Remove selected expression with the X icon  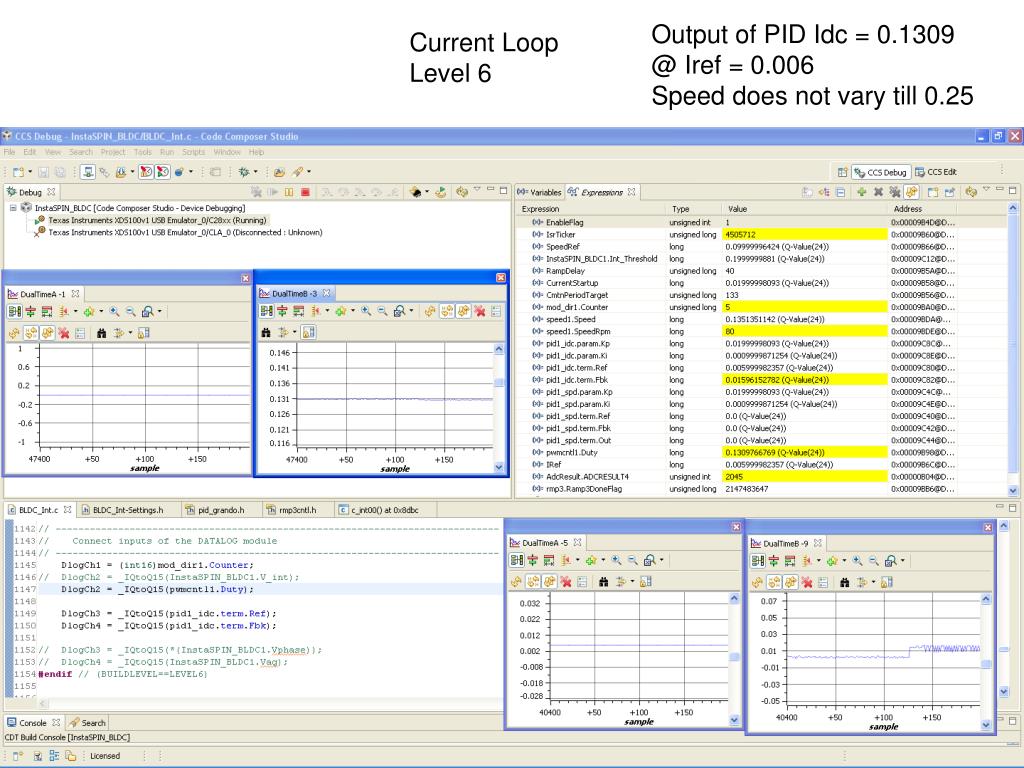point(878,192)
